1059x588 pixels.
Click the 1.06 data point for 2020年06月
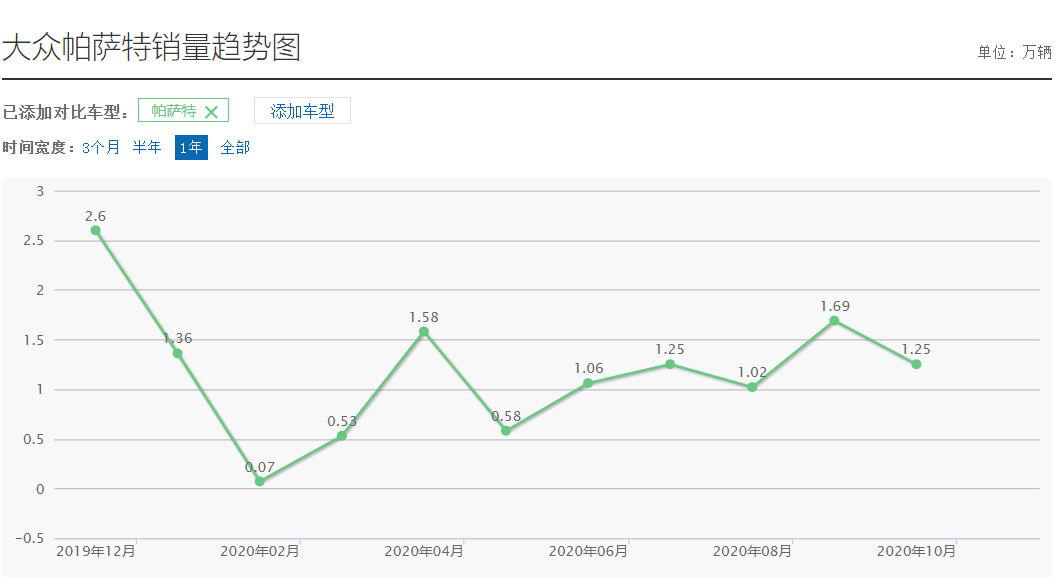coord(588,383)
